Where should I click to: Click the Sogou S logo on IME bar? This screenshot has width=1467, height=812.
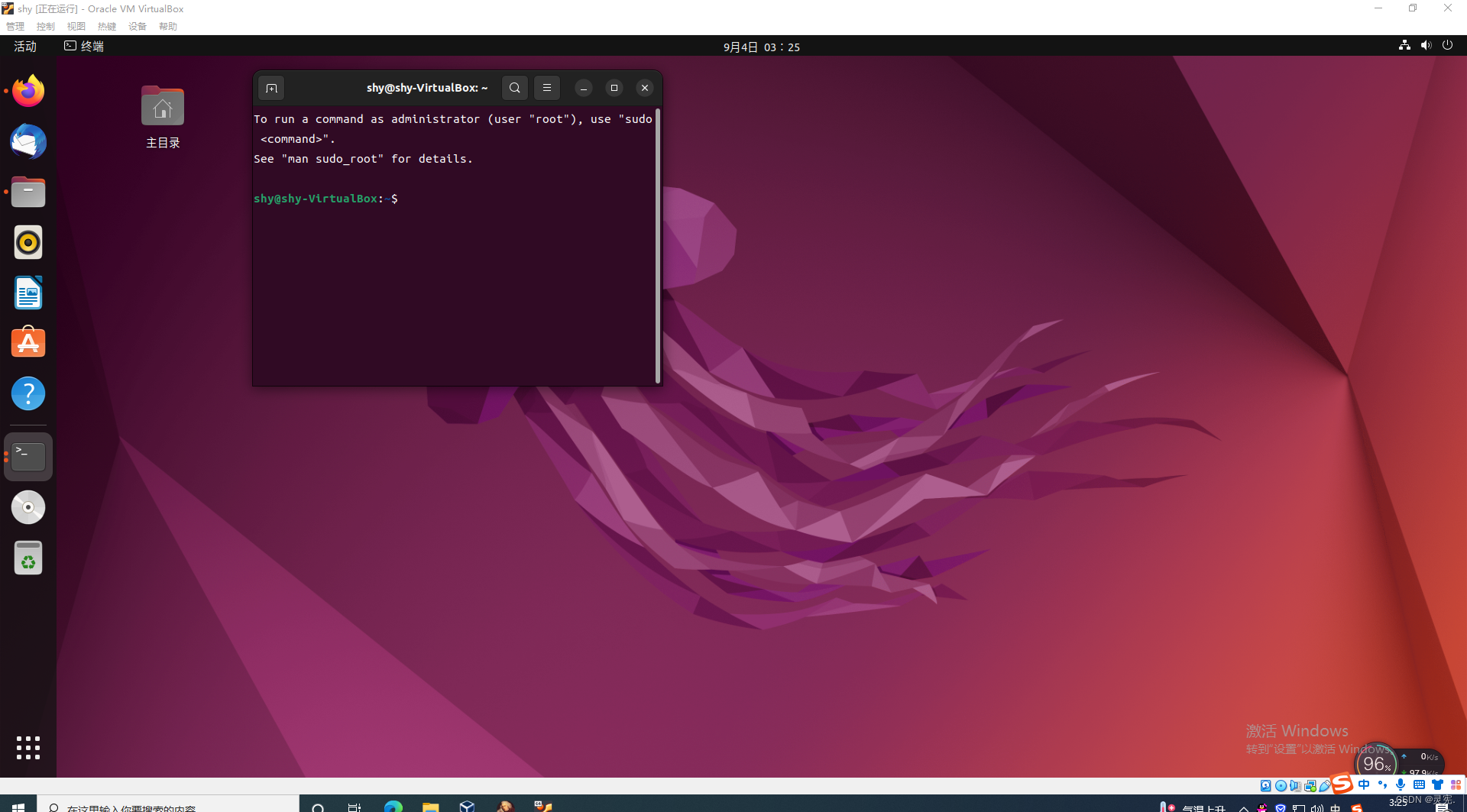click(1342, 783)
